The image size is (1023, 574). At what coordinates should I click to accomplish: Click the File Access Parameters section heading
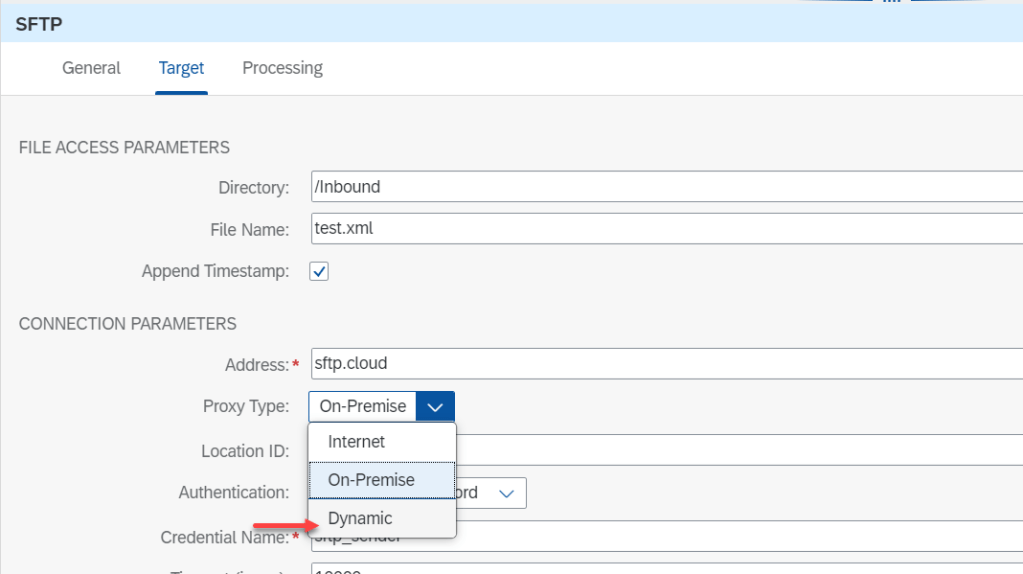click(124, 147)
